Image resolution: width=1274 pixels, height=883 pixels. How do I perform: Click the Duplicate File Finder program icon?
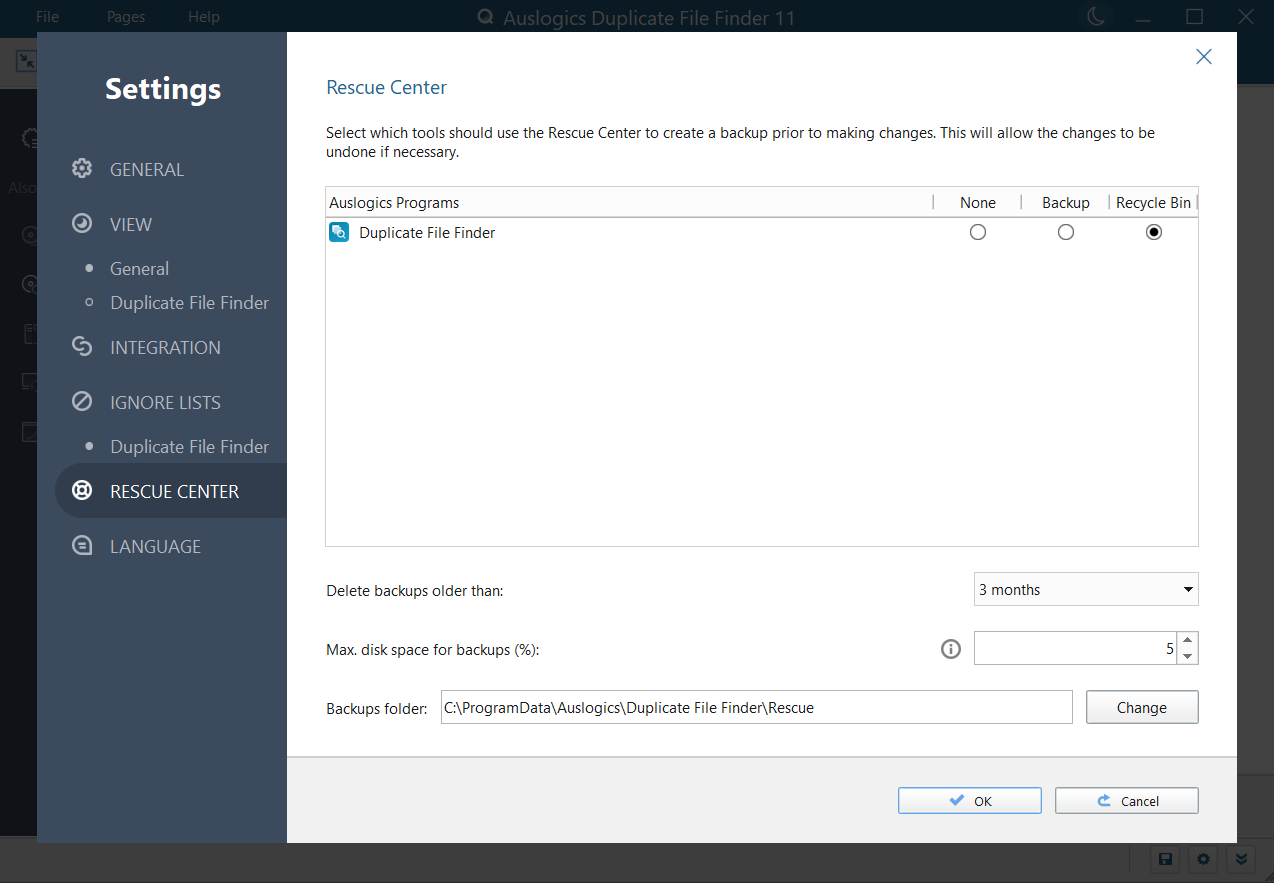tap(339, 233)
